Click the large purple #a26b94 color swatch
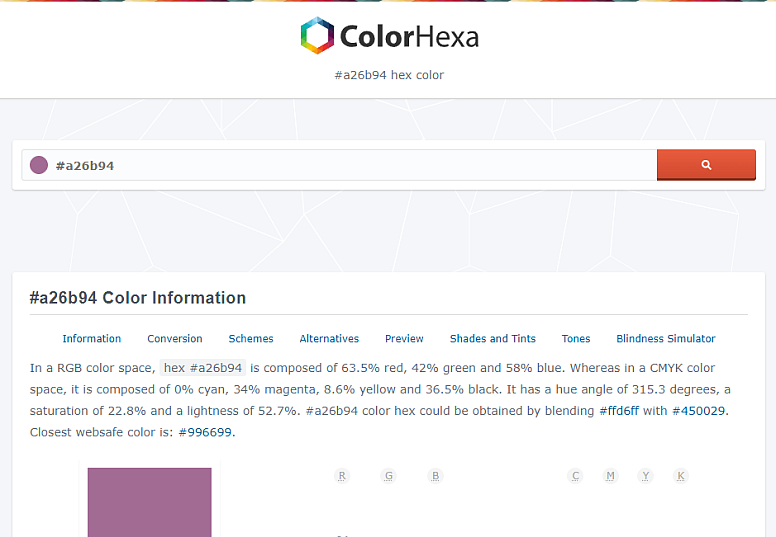 (149, 502)
